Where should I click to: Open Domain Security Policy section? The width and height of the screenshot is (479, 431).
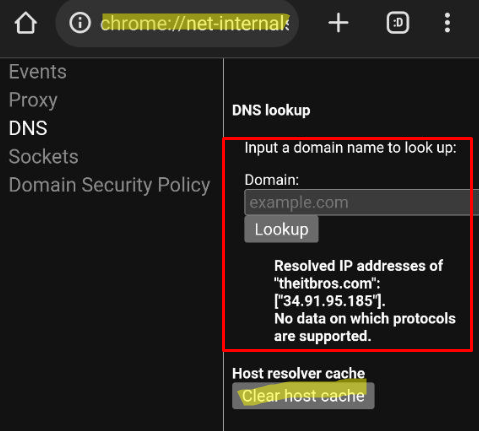pos(109,185)
